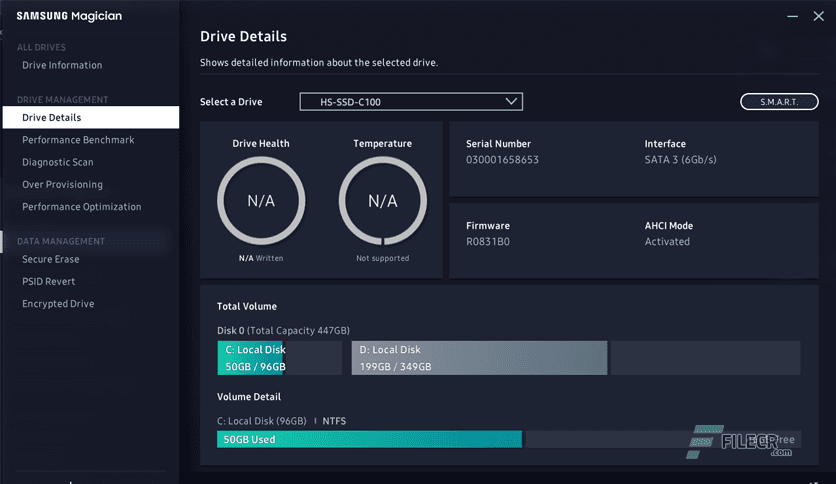The image size is (836, 484).
Task: Close the Samsung Magician window
Action: point(818,17)
